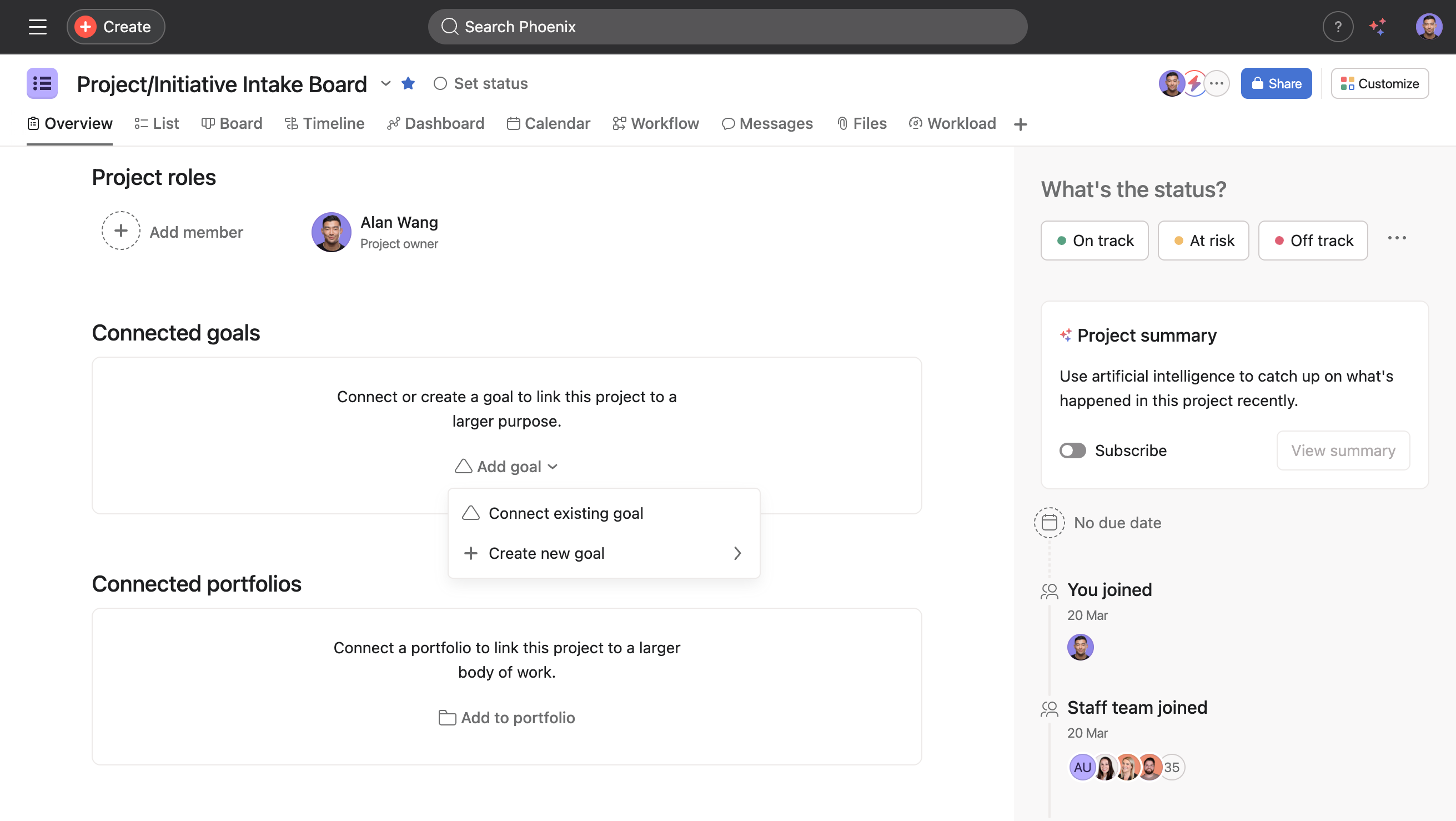Click Add to portfolio link

click(x=506, y=718)
